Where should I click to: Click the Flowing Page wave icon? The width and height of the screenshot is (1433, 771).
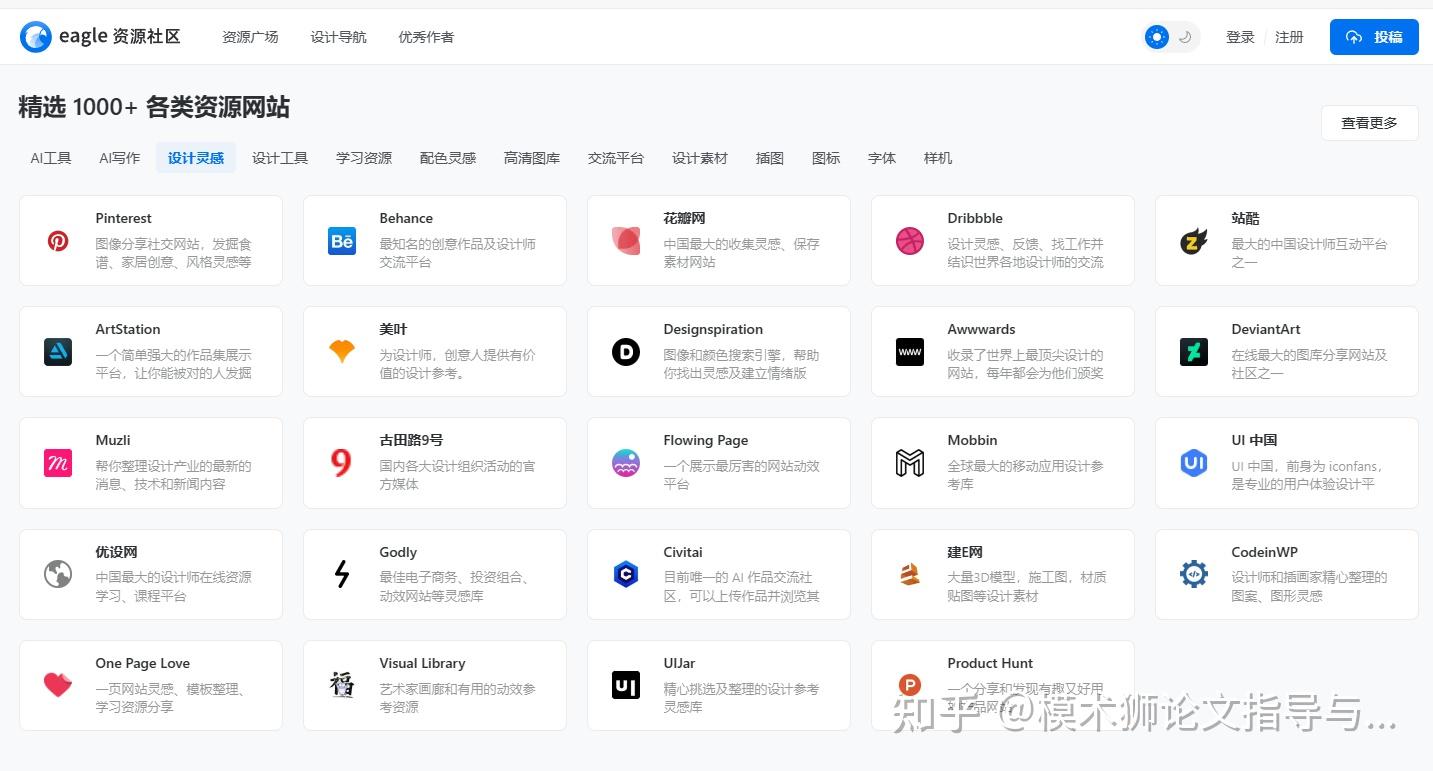626,463
